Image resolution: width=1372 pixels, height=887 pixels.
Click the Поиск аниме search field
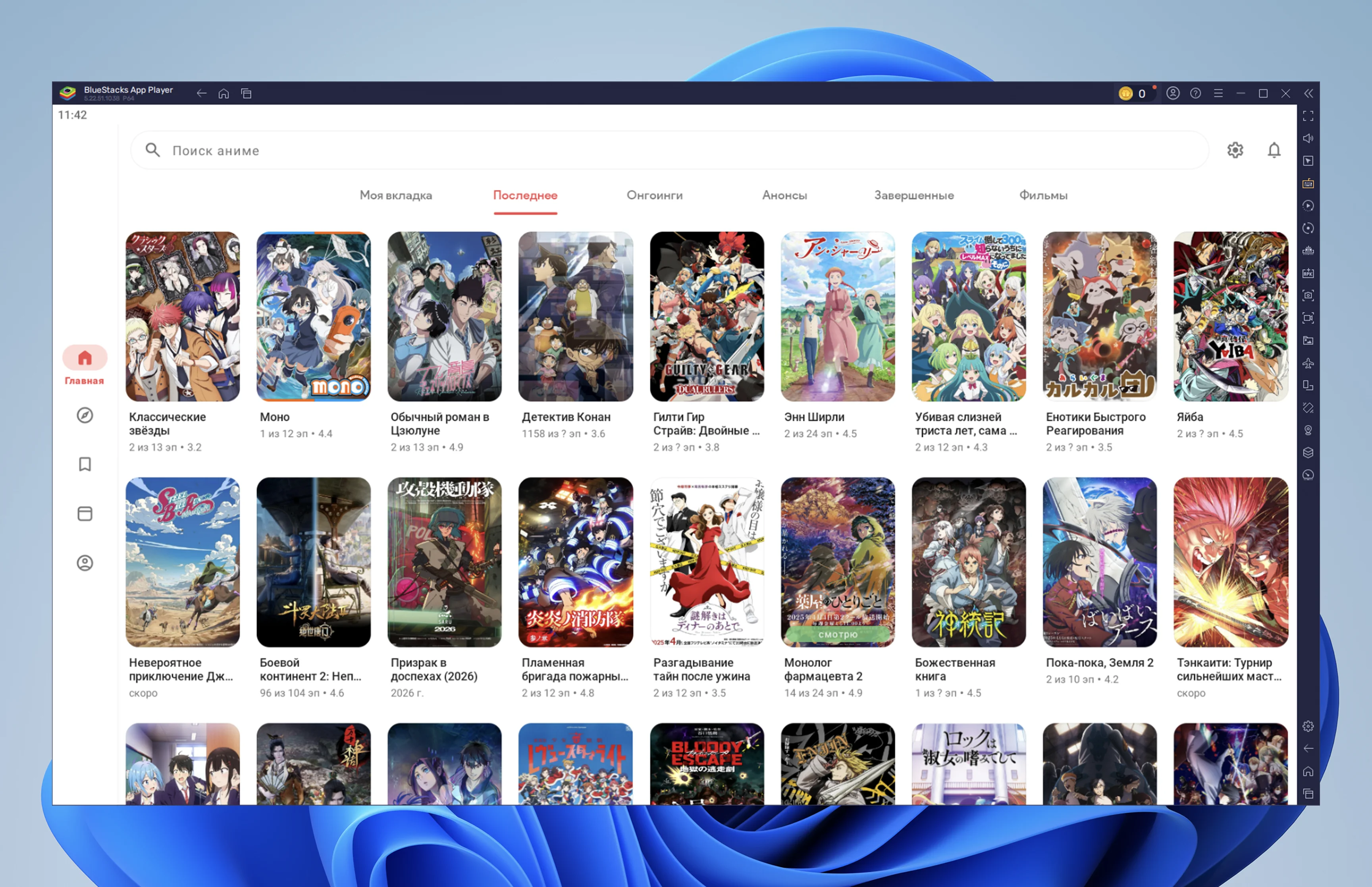tap(668, 150)
